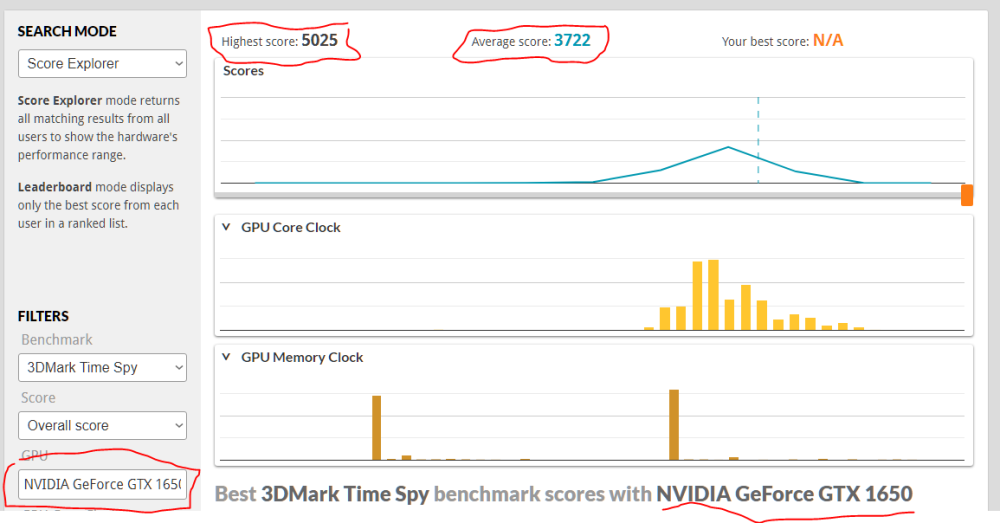Open the Overall score dropdown
This screenshot has height=523, width=1000.
102,425
